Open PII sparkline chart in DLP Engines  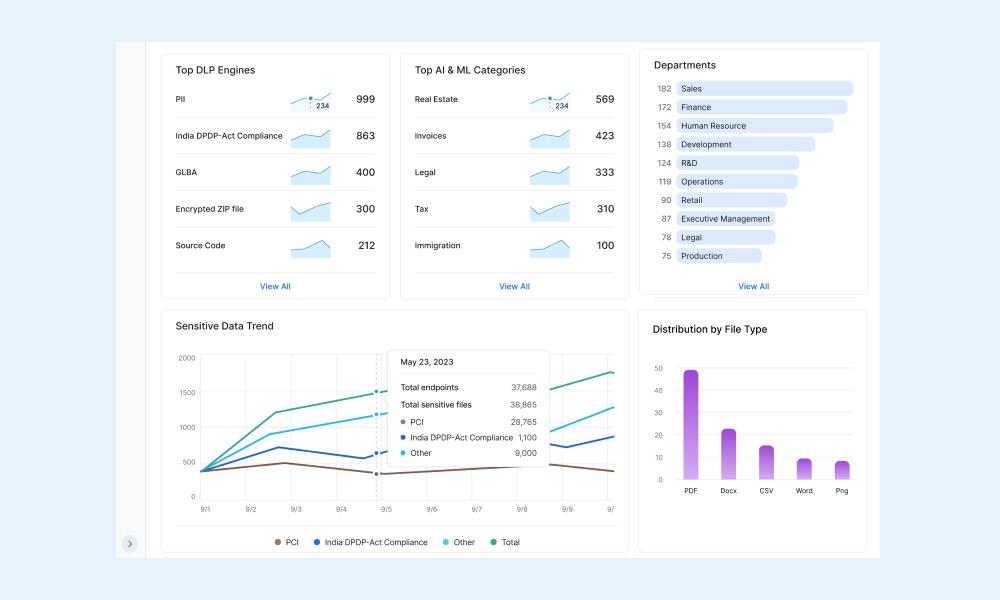pos(310,100)
